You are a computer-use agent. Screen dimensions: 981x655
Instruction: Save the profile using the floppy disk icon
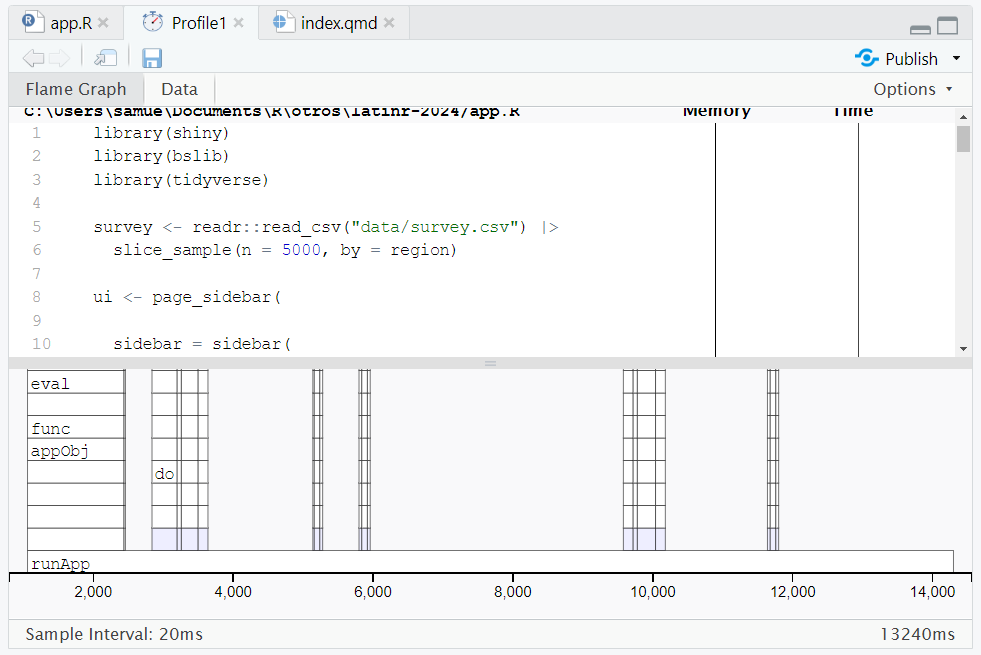coord(152,58)
